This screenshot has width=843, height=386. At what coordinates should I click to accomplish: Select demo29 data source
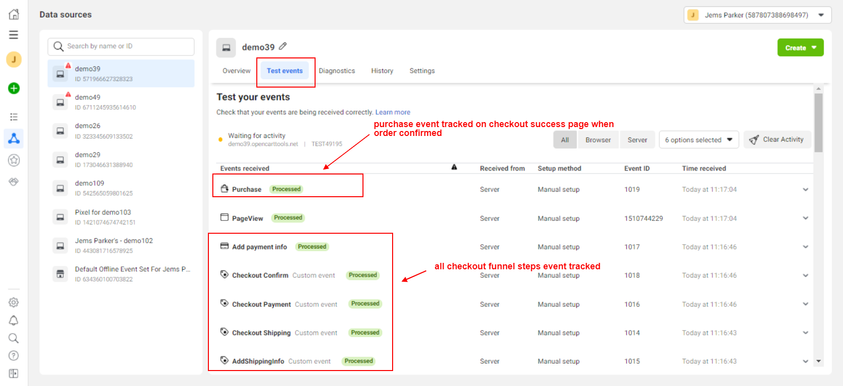click(121, 159)
